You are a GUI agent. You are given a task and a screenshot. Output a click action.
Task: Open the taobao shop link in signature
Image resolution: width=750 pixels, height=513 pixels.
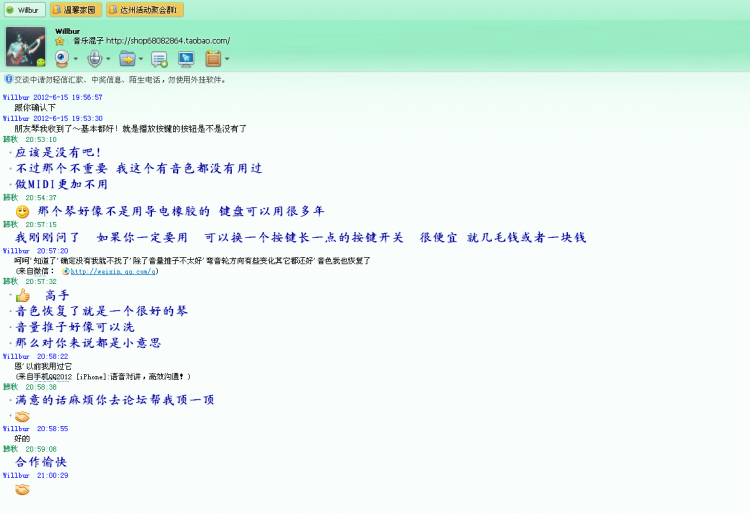(168, 41)
